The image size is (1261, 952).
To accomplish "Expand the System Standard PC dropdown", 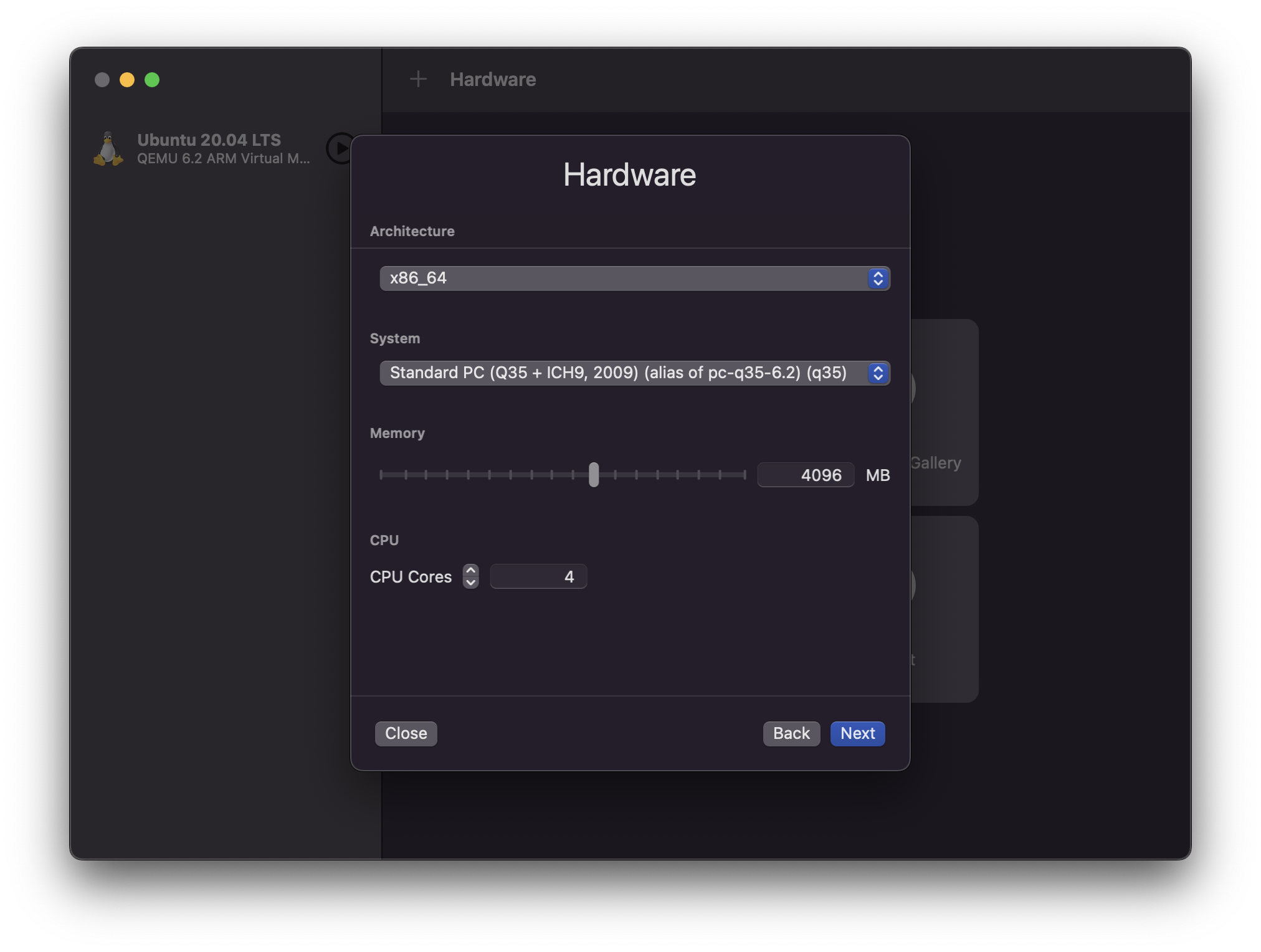I will coord(634,373).
